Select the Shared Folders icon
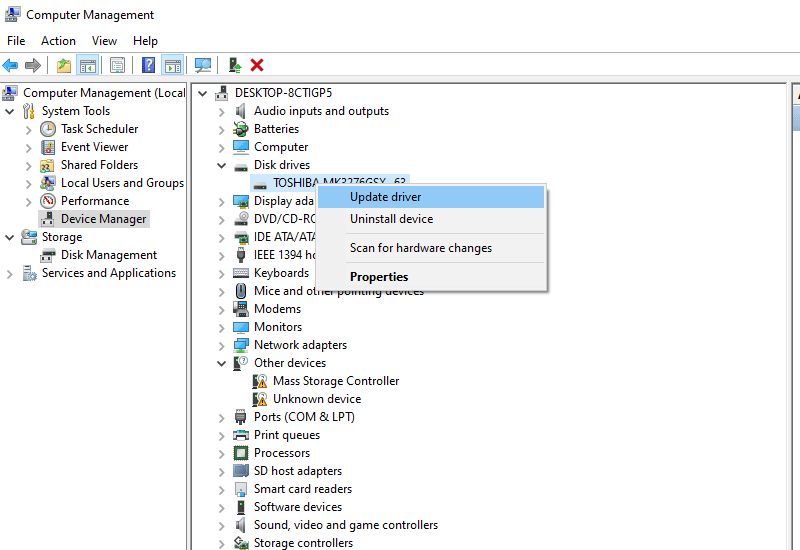 47,165
